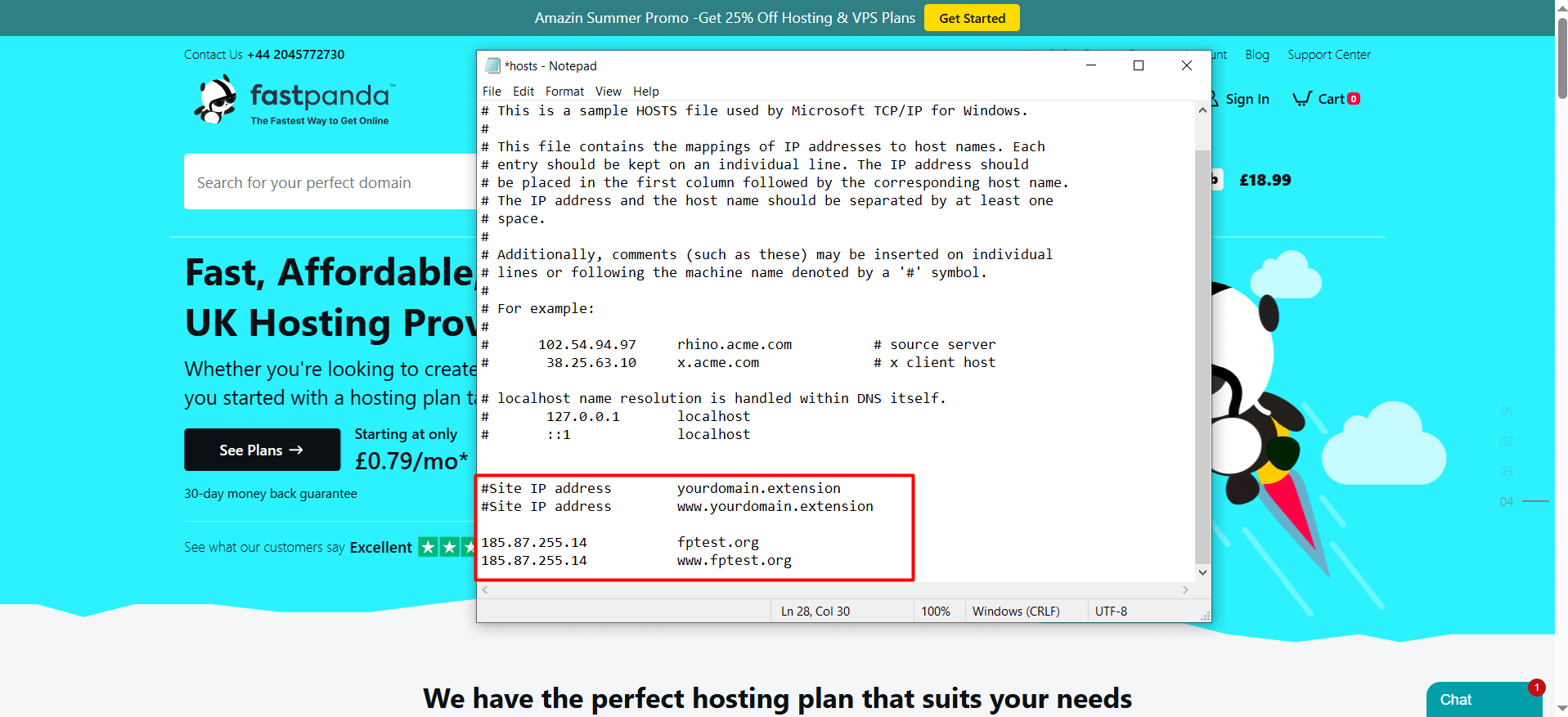
Task: Click the Get Started promo button
Action: 972,18
